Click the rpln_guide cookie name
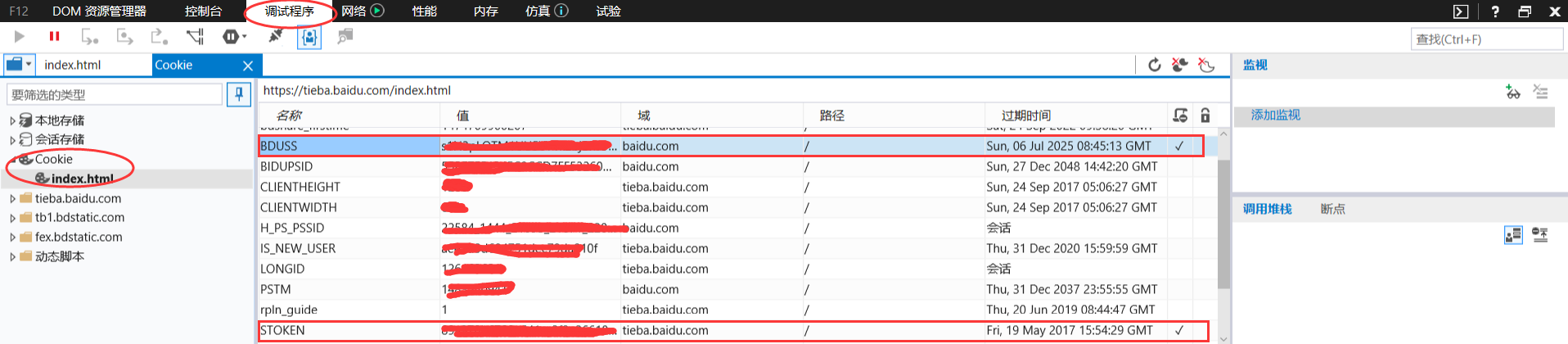 click(289, 310)
